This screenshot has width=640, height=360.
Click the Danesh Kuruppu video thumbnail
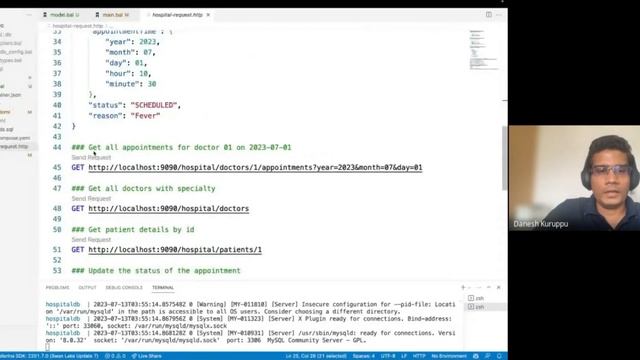pos(574,178)
